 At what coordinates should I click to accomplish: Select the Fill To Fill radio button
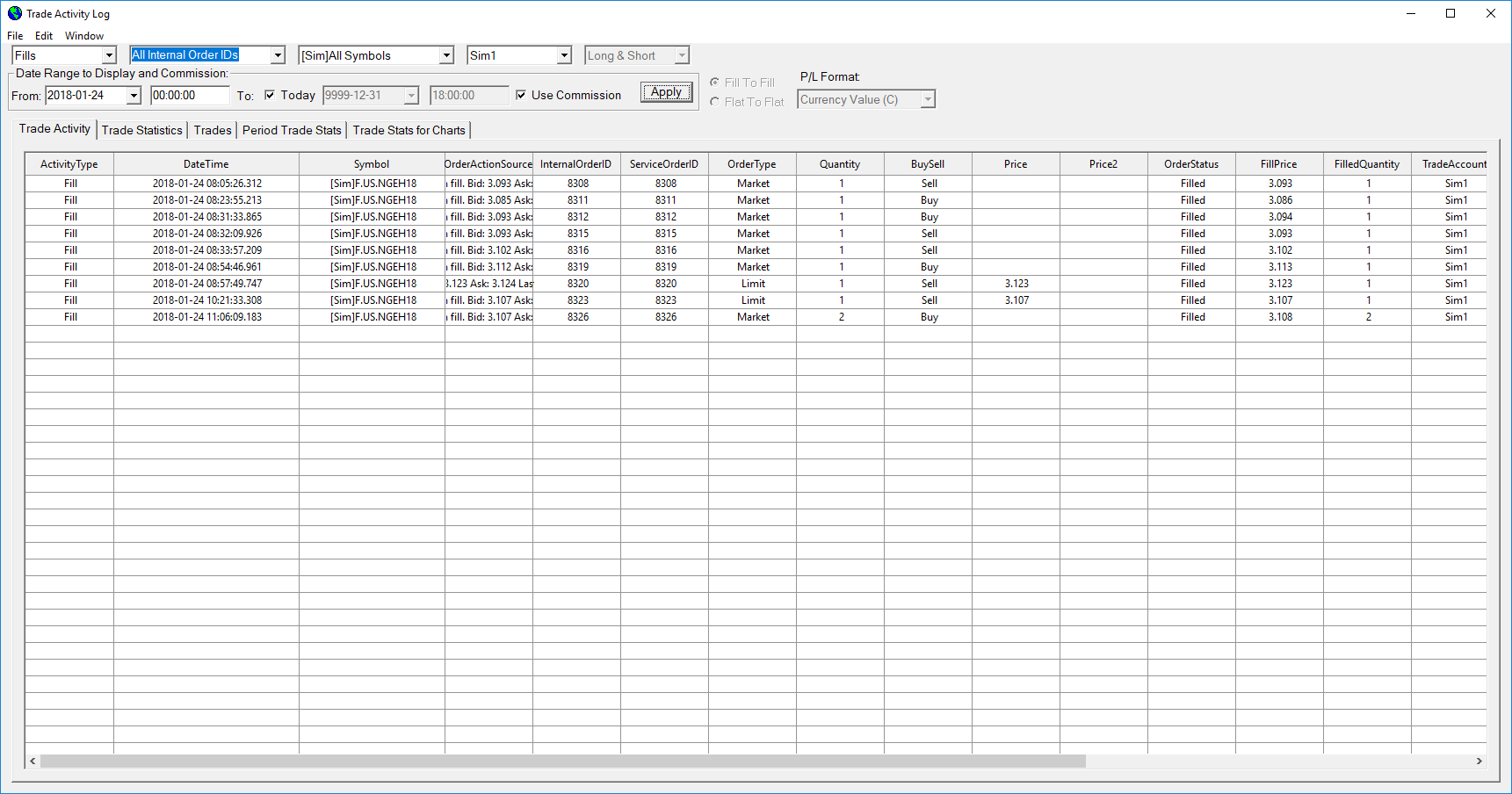click(714, 83)
